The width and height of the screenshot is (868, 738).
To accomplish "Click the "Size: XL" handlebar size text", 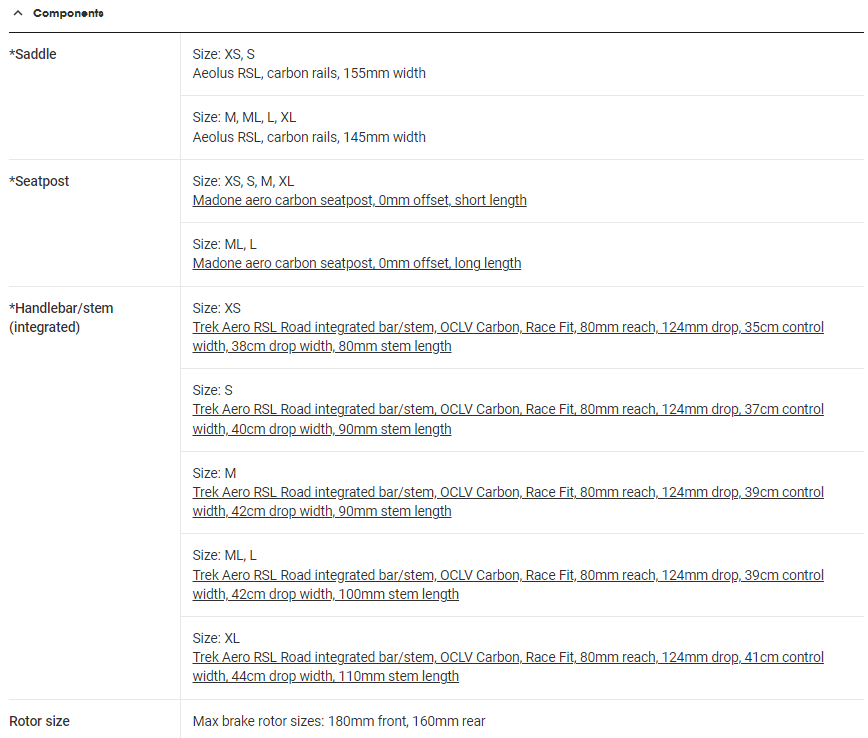I will 216,638.
